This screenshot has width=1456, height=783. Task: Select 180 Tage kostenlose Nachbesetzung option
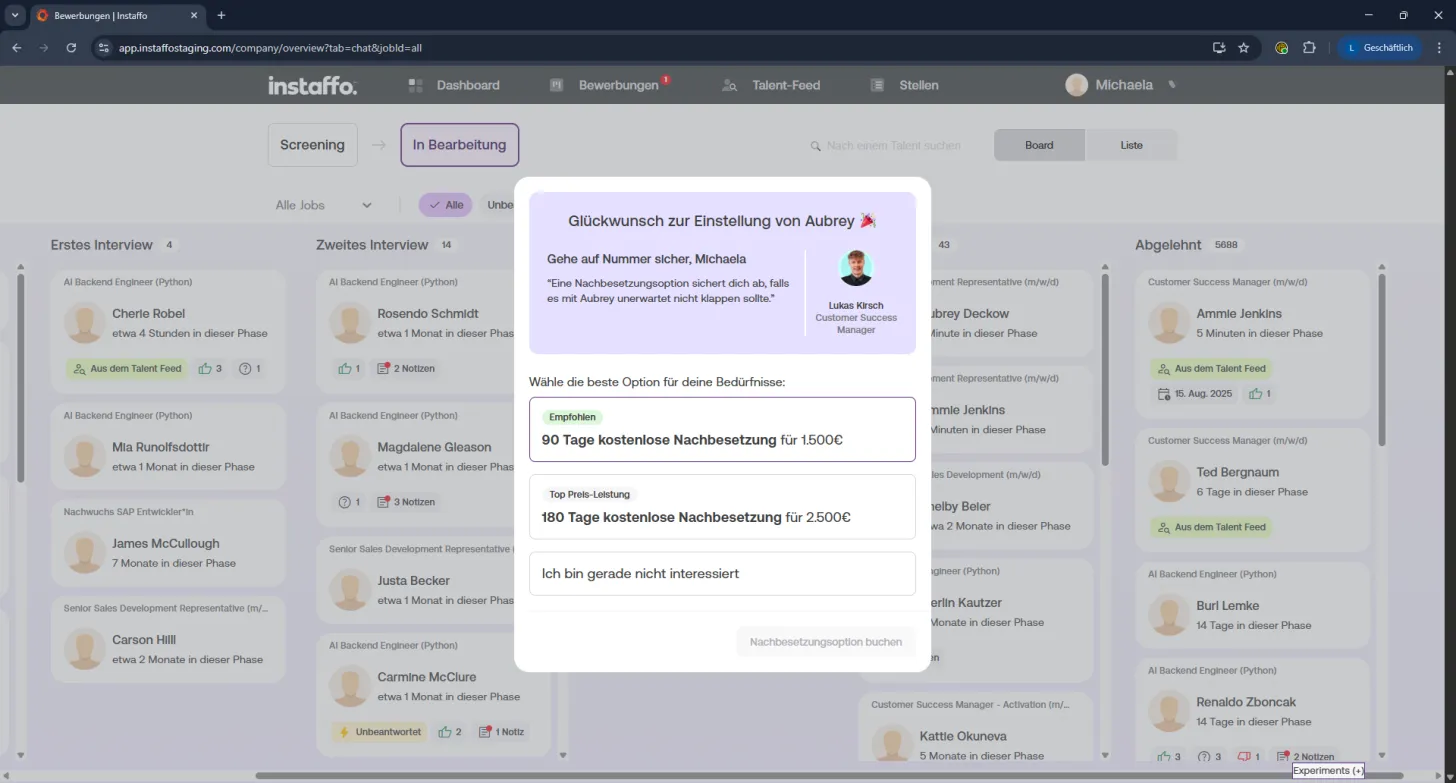[x=722, y=507]
